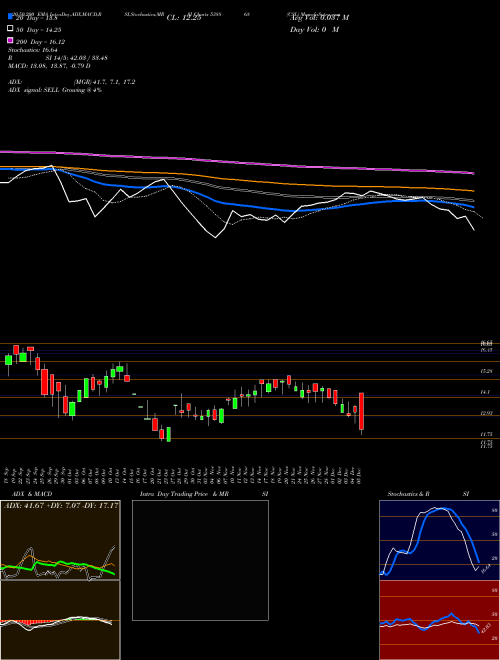The width and height of the screenshot is (500, 660).
Task: Click the RSI 14/5 value 42.03 / 33.48
Action: [76, 58]
